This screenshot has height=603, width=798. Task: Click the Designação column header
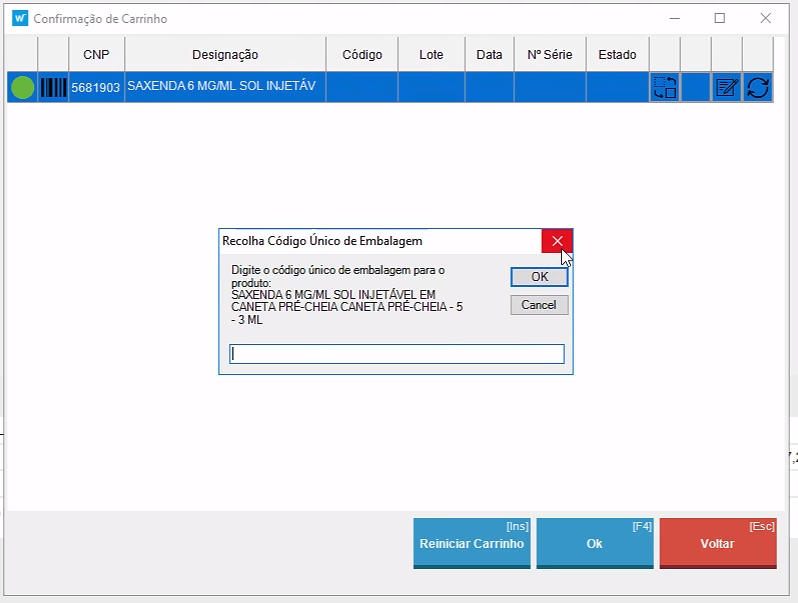(x=225, y=55)
